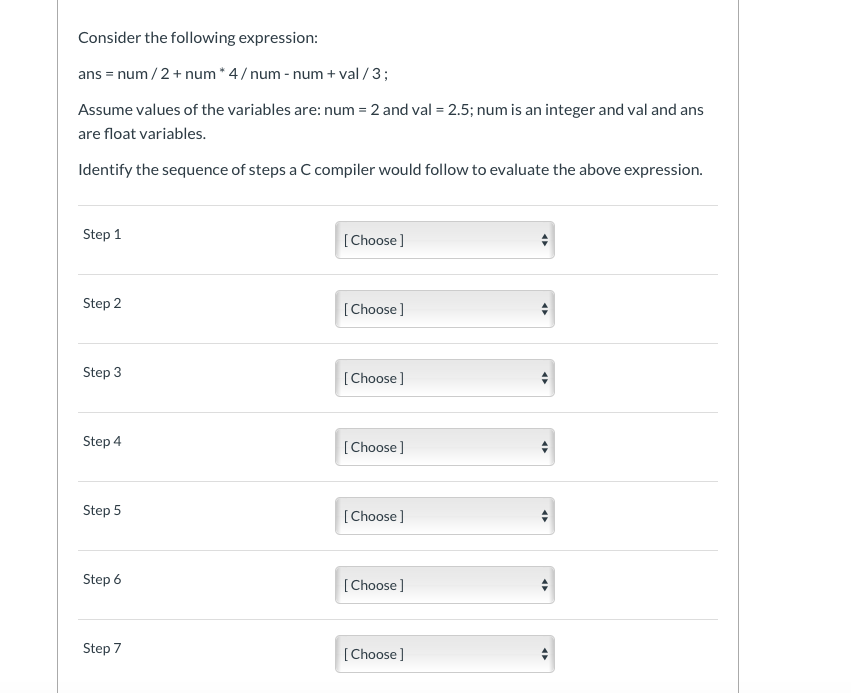
Task: Click the arrow icon on Step 1 dropdown
Action: (544, 240)
